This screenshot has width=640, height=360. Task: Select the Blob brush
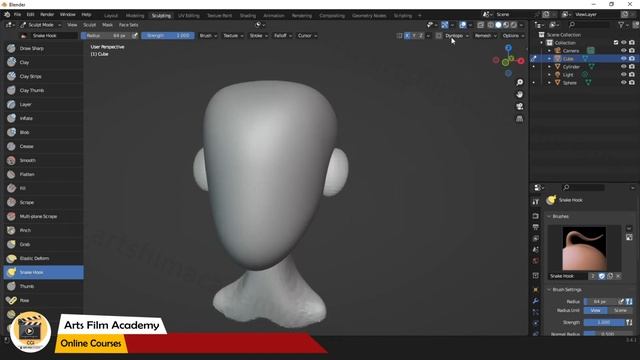43,132
